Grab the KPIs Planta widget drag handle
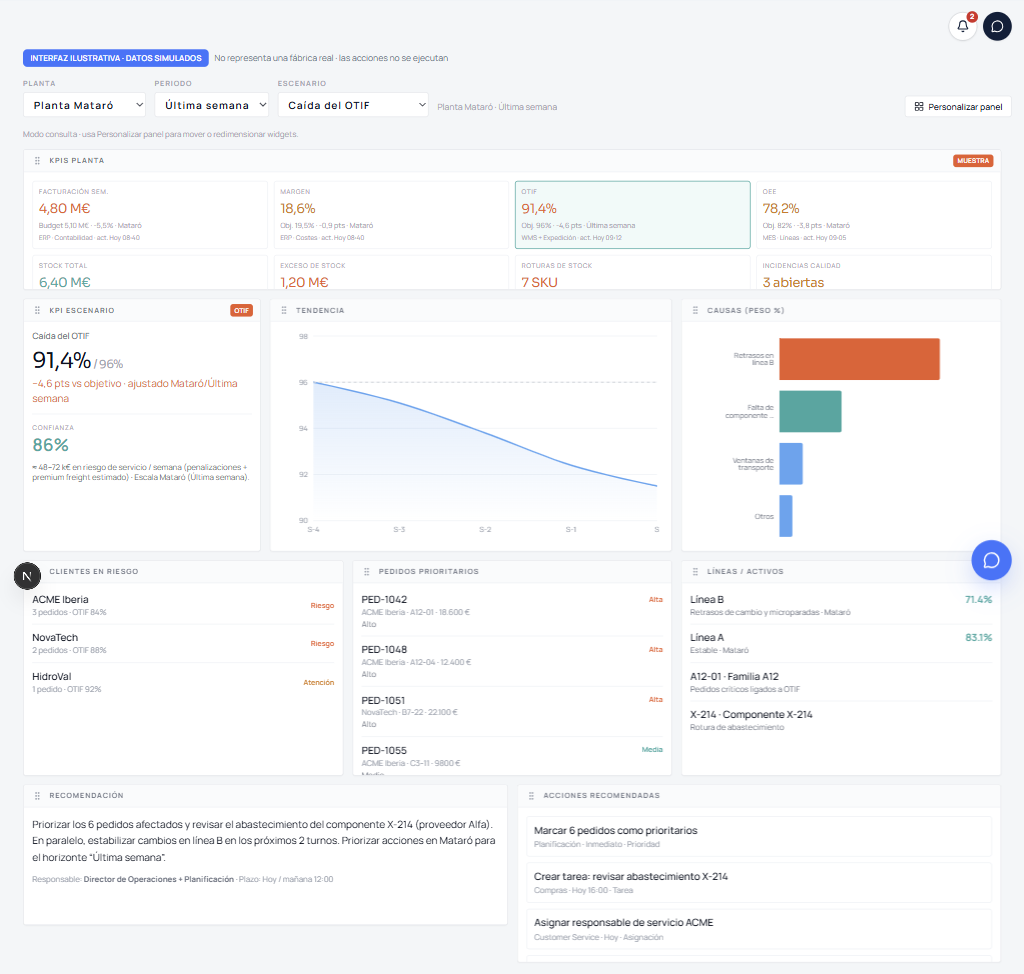The width and height of the screenshot is (1024, 974). (x=37, y=161)
